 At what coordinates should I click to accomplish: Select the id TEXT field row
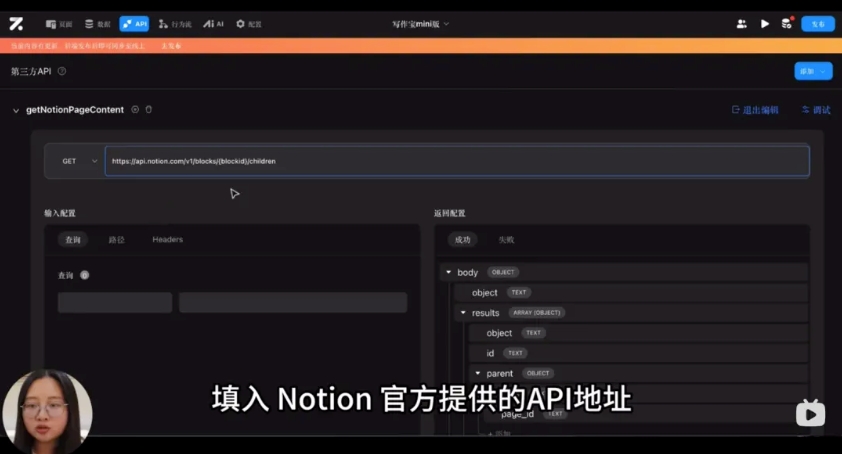pos(638,353)
